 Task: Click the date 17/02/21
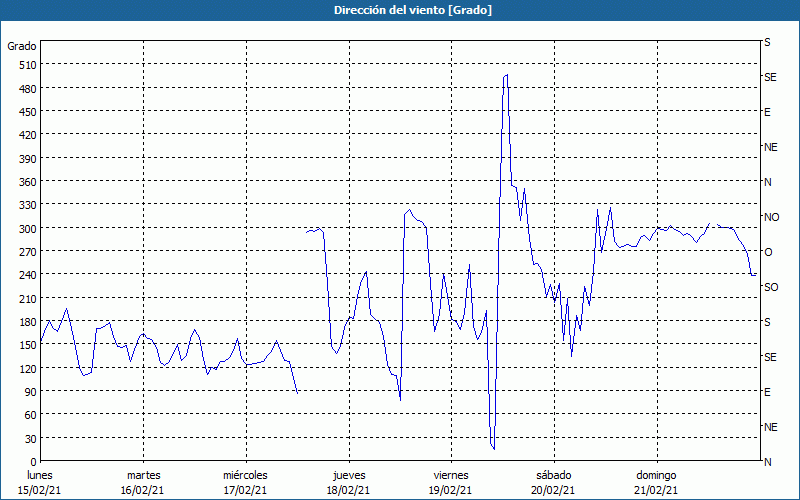pyautogui.click(x=245, y=490)
